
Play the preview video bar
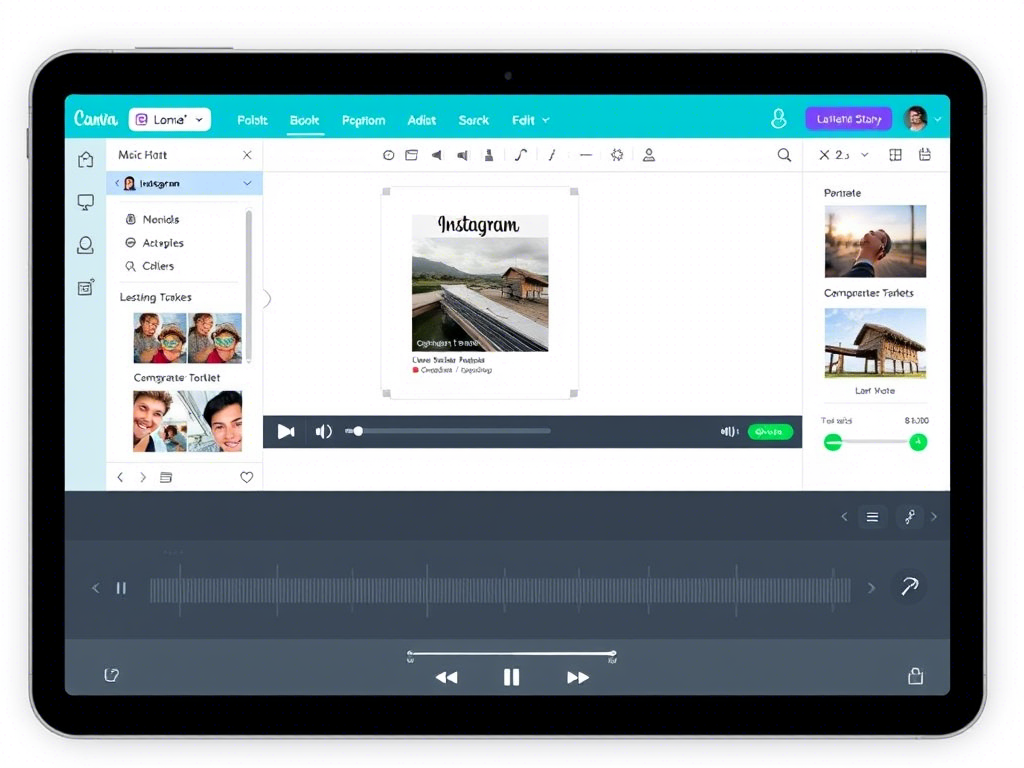click(286, 432)
